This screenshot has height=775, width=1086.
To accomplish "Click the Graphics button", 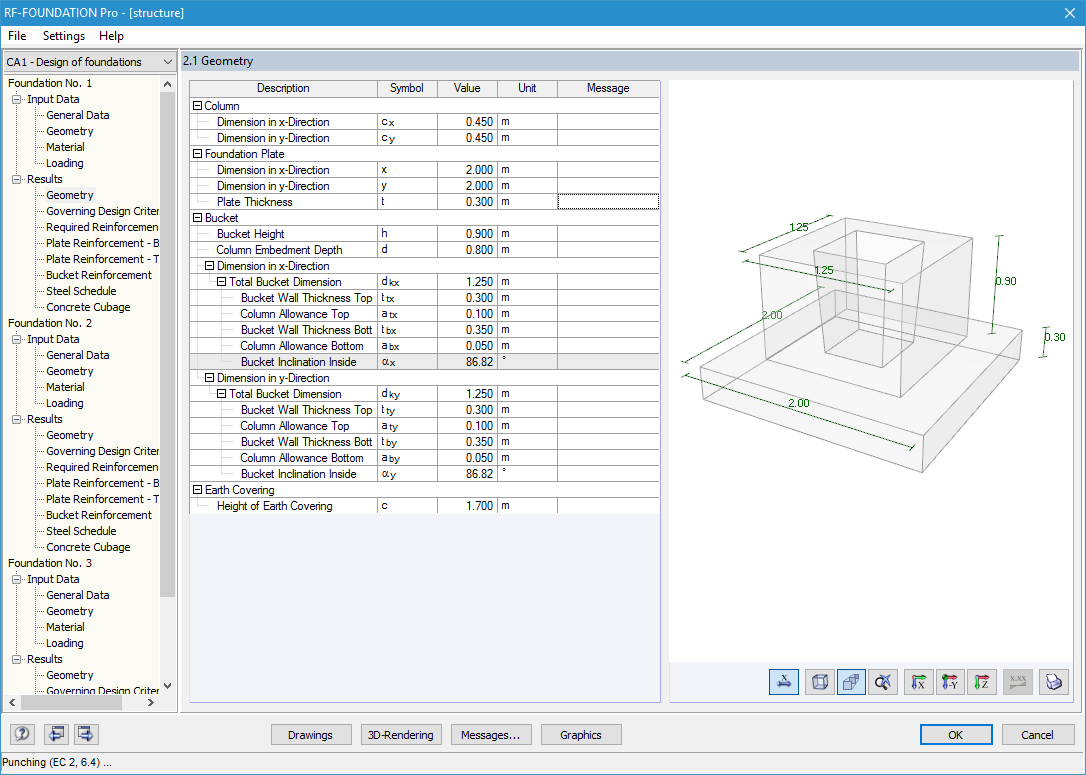I will pyautogui.click(x=580, y=735).
